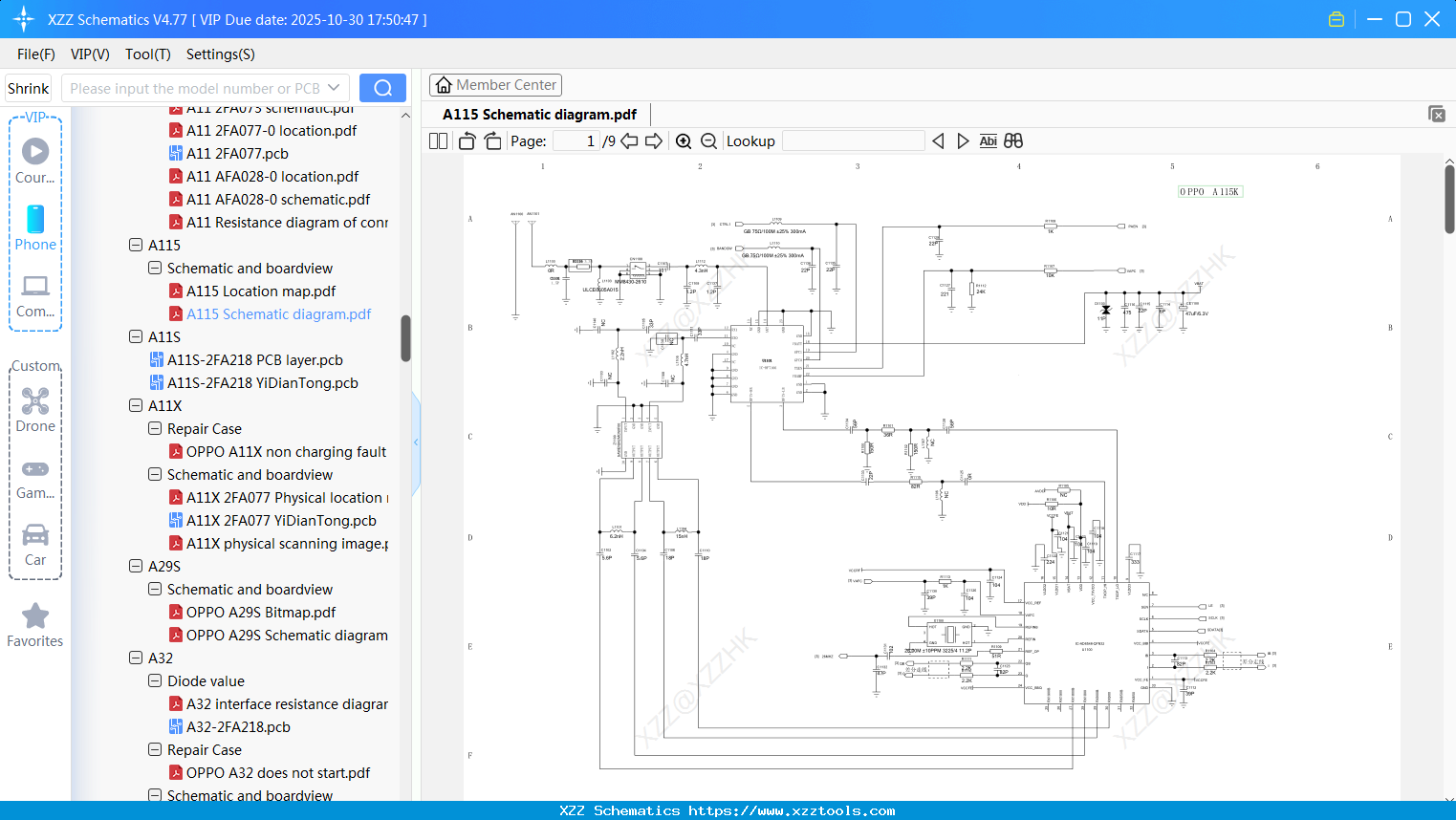Screen dimensions: 1456x820
Task: Toggle the Abi text match option
Action: click(988, 141)
